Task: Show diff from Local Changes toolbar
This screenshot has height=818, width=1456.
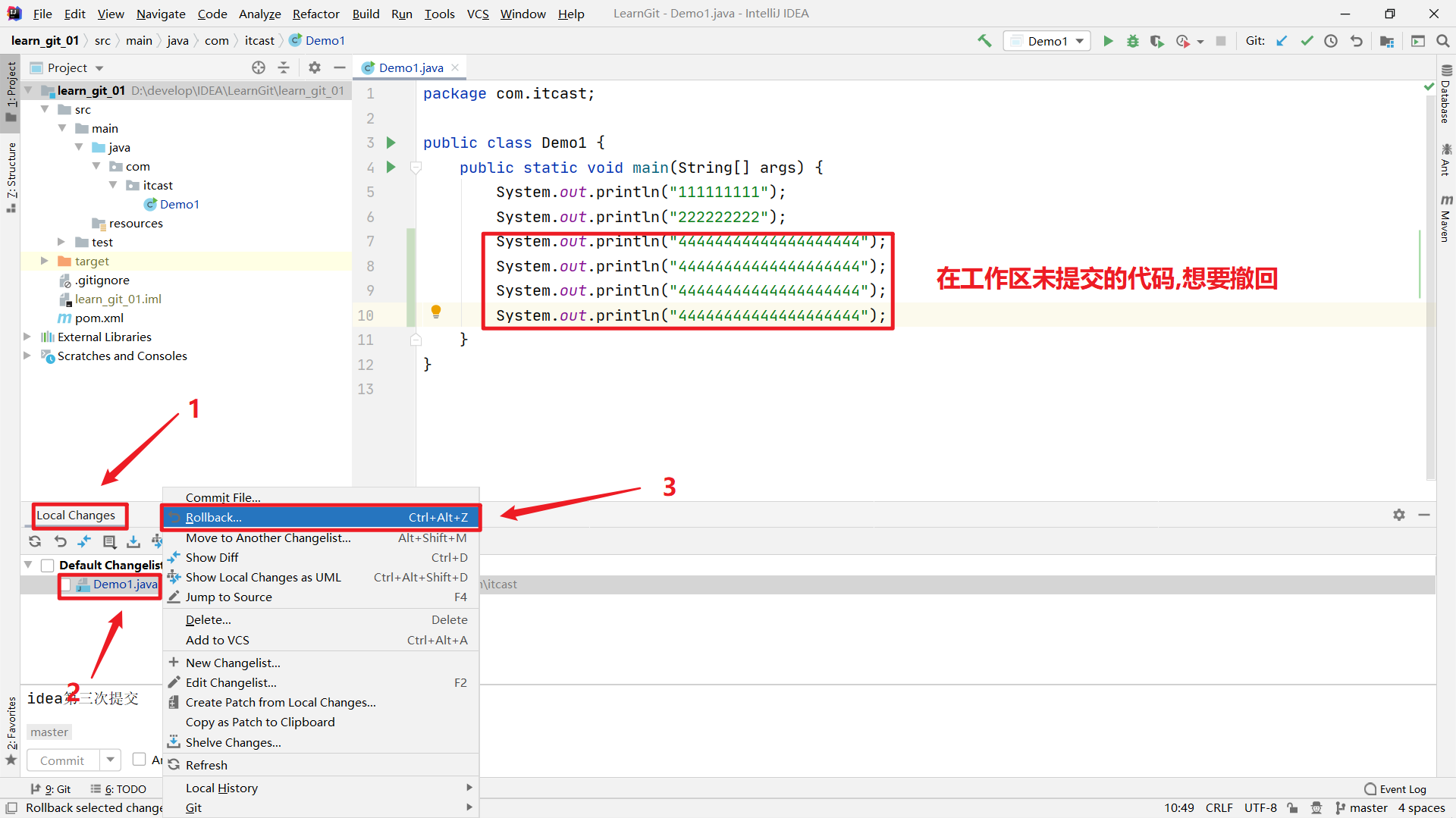Action: (x=85, y=541)
